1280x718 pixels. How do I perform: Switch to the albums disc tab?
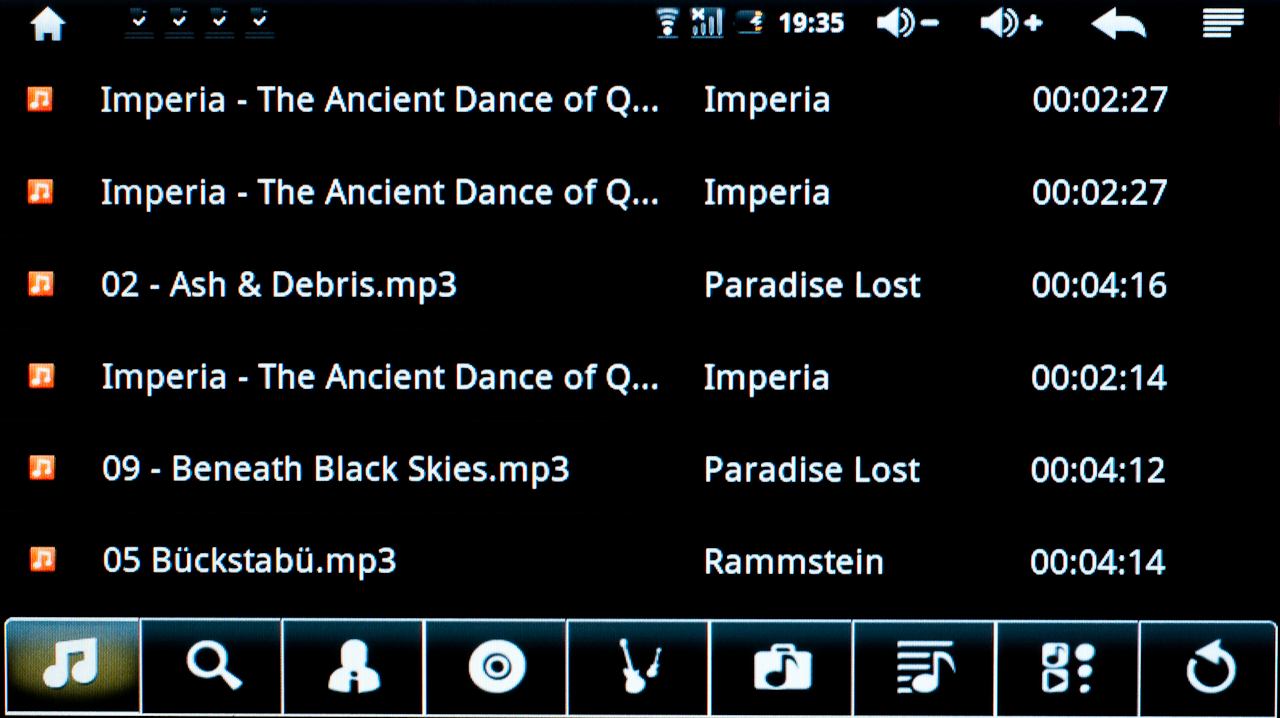[496, 666]
